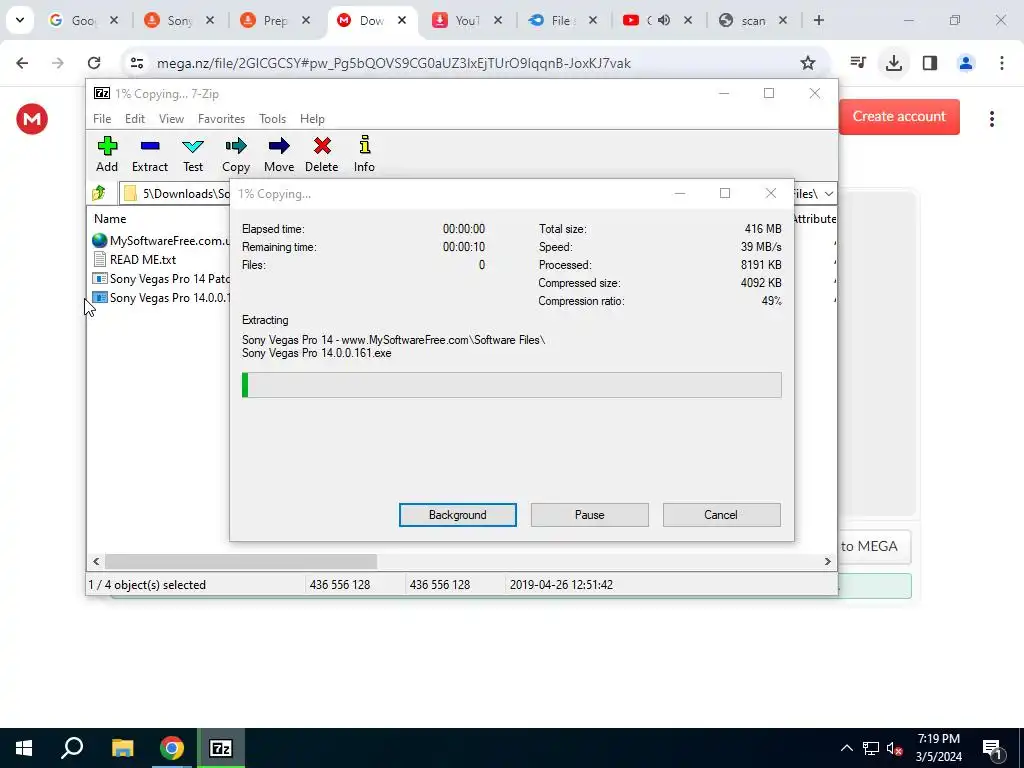The width and height of the screenshot is (1024, 768).
Task: Click the Chrome address bar URL
Action: point(394,63)
